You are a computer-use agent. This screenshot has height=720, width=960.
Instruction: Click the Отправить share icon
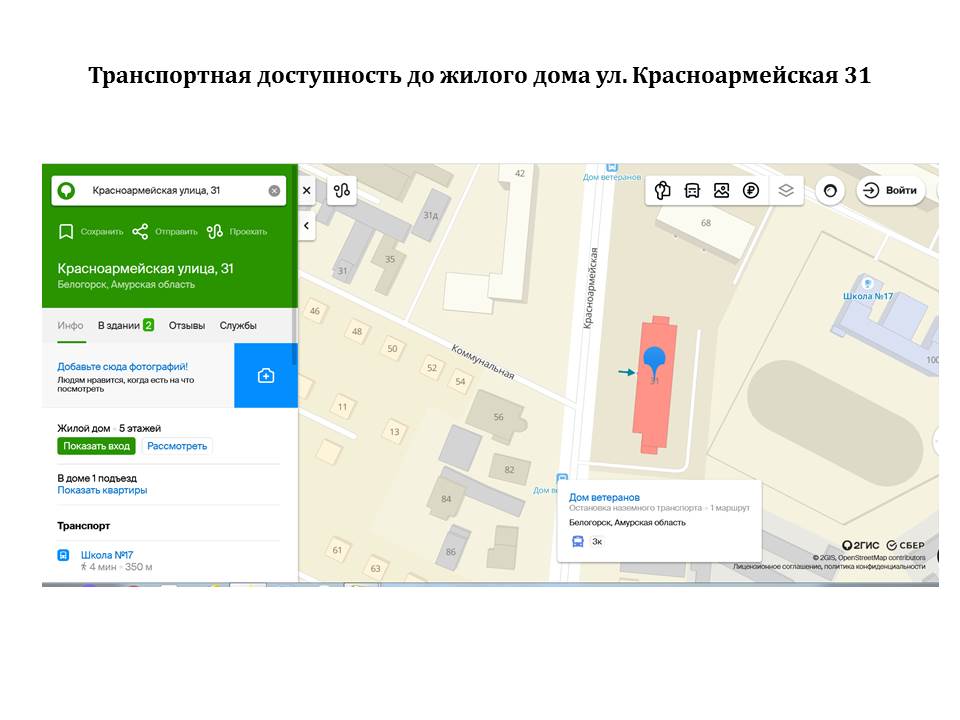(x=140, y=232)
